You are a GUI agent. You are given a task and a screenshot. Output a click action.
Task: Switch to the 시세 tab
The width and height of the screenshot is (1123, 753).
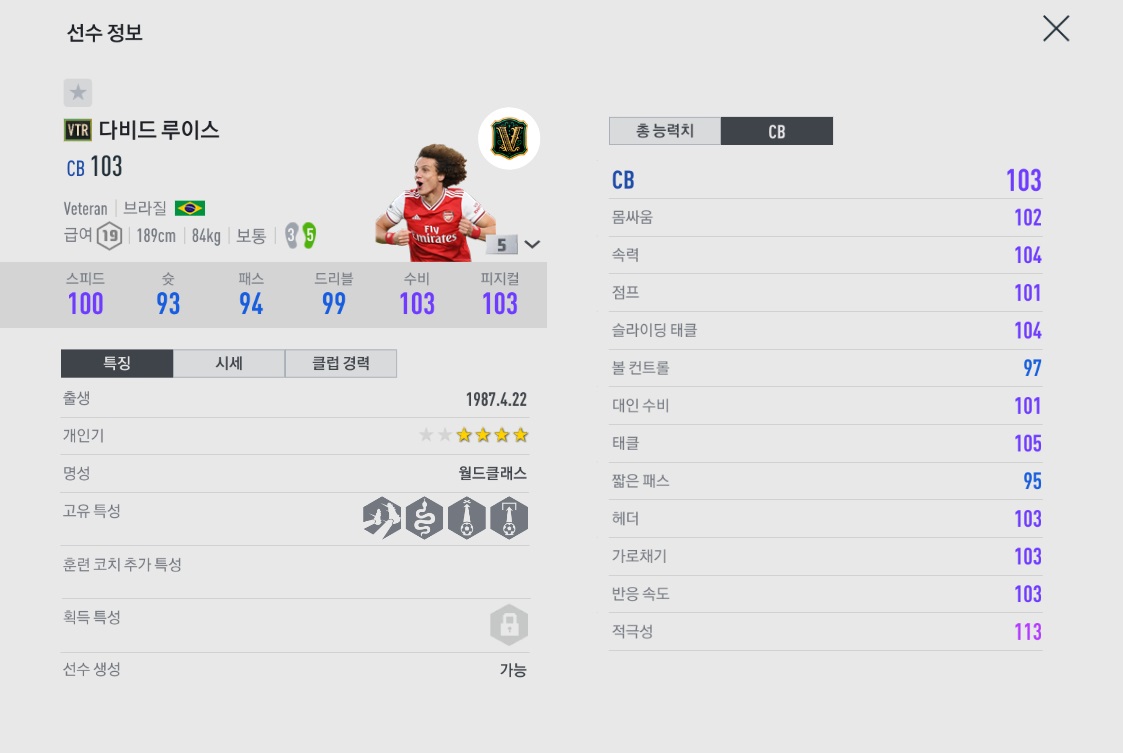pyautogui.click(x=229, y=363)
